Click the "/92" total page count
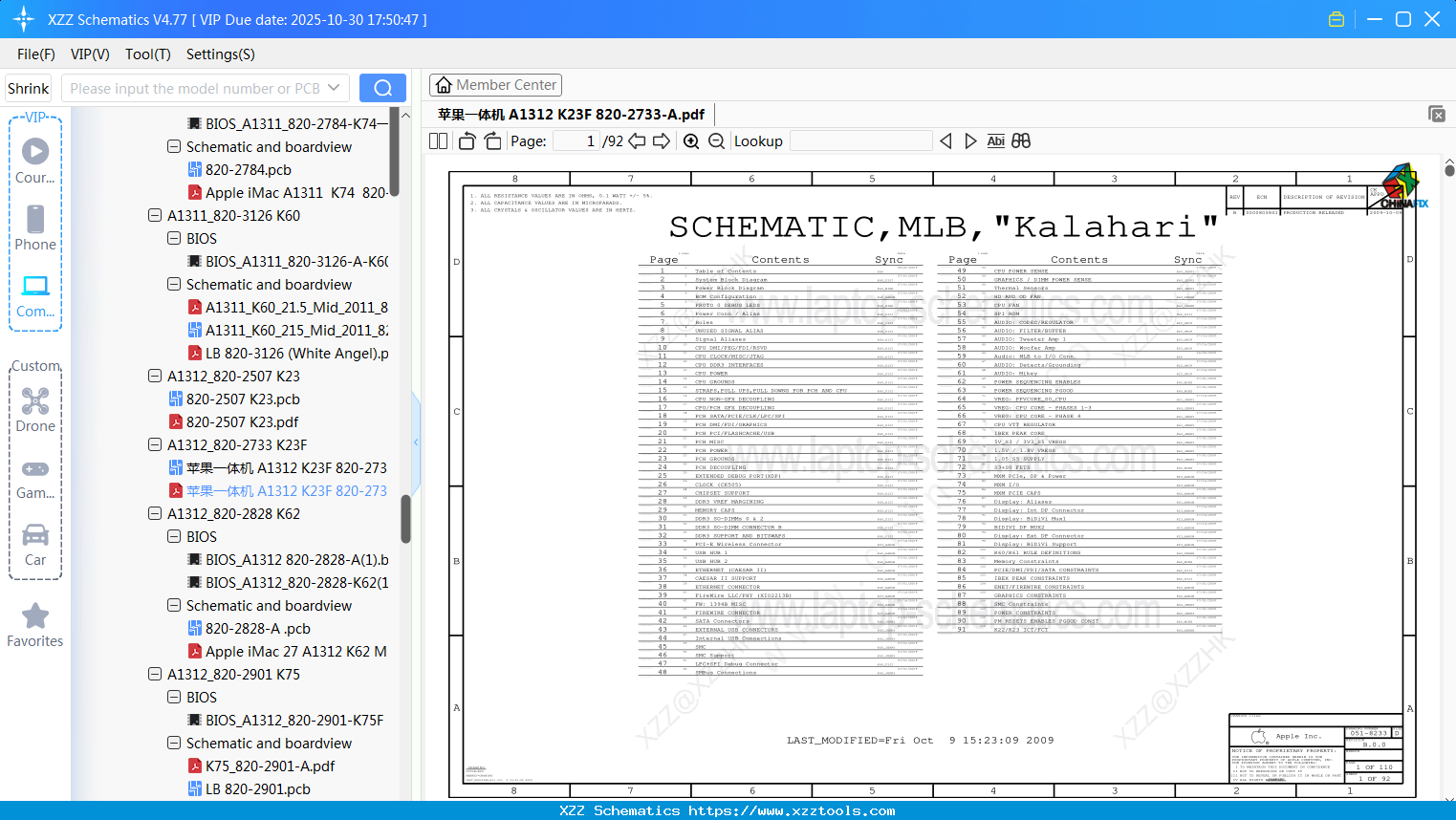1456x820 pixels. click(613, 141)
